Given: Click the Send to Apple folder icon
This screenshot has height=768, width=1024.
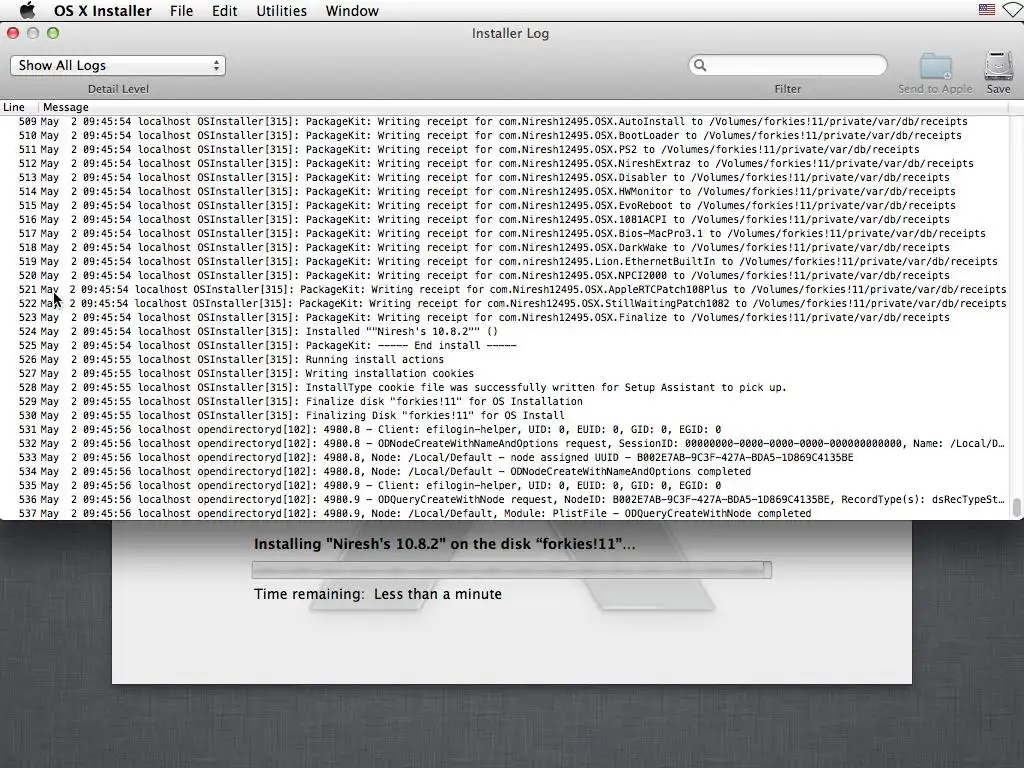Looking at the screenshot, I should pos(935,67).
